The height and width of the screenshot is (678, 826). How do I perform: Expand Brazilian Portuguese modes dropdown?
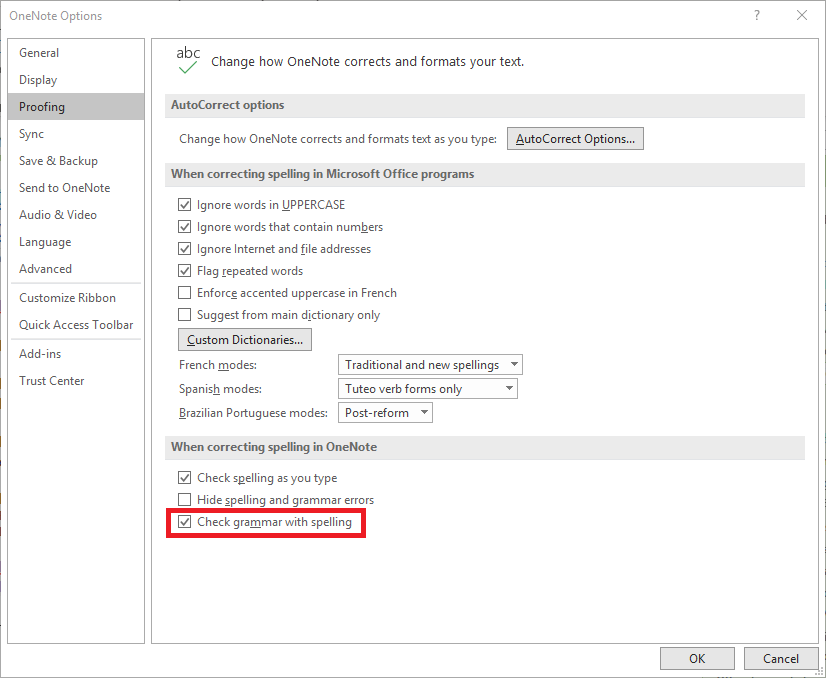pos(385,412)
